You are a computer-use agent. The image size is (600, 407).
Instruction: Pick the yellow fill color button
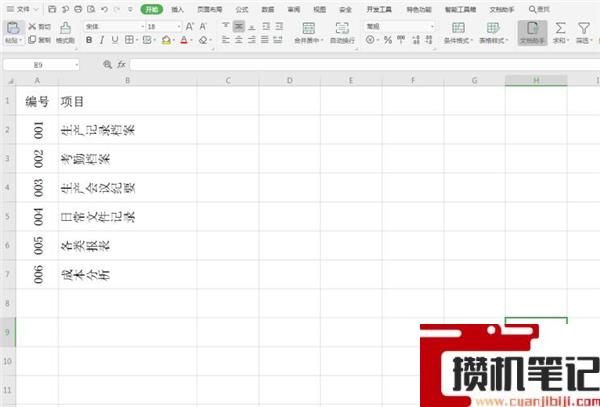click(x=166, y=40)
